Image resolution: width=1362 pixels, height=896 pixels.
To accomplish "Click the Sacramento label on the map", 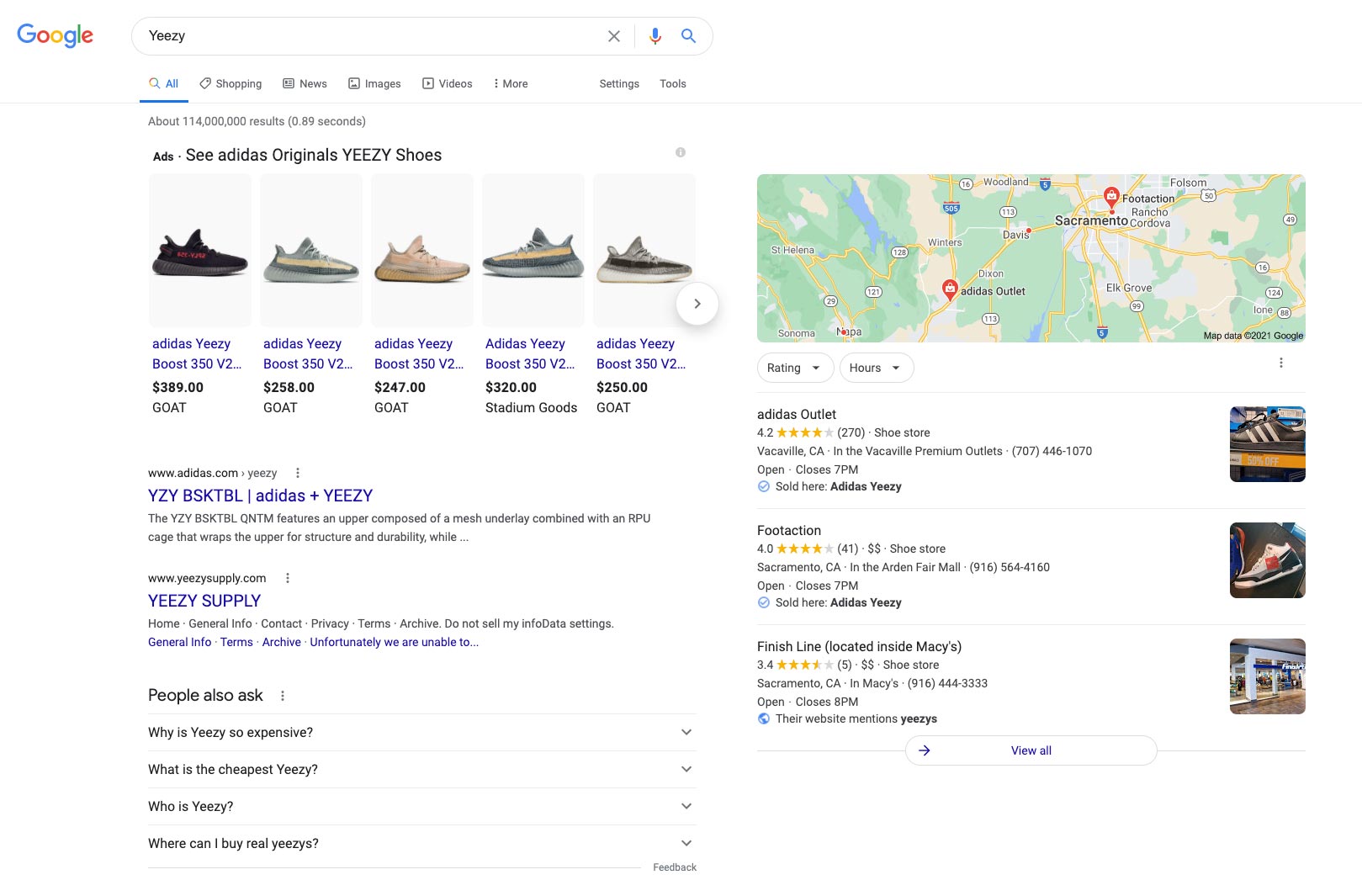I will (x=1091, y=220).
